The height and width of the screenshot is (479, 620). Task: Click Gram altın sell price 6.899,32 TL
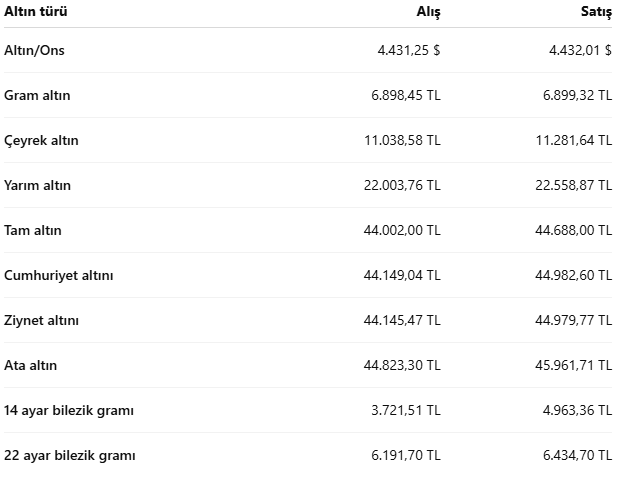click(x=577, y=95)
